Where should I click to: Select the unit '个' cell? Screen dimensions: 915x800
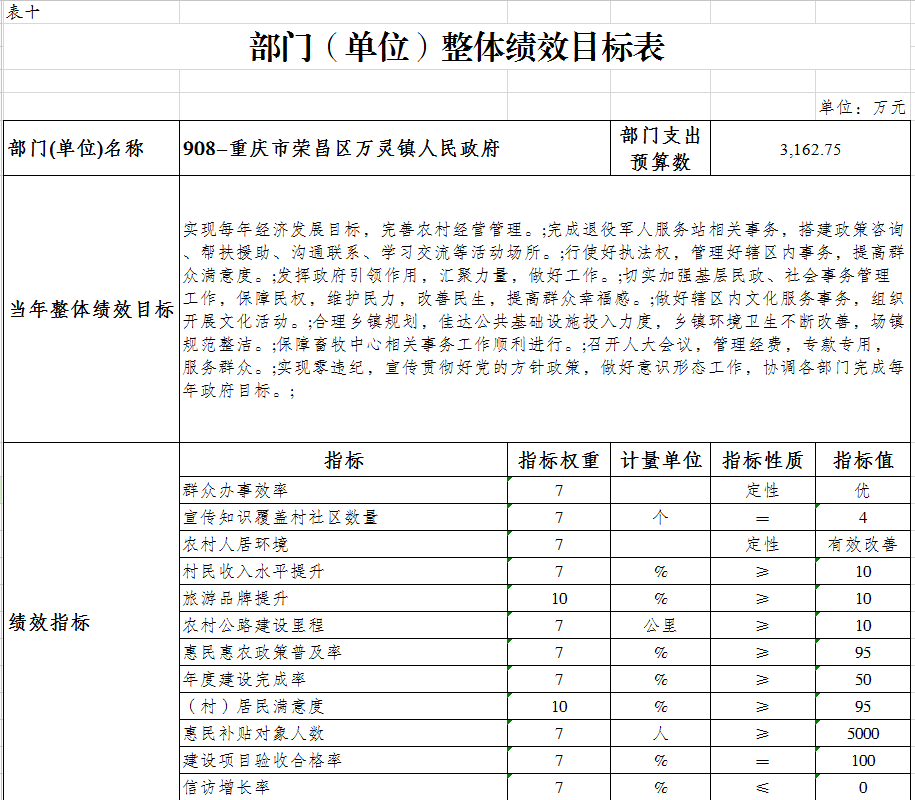[x=661, y=517]
